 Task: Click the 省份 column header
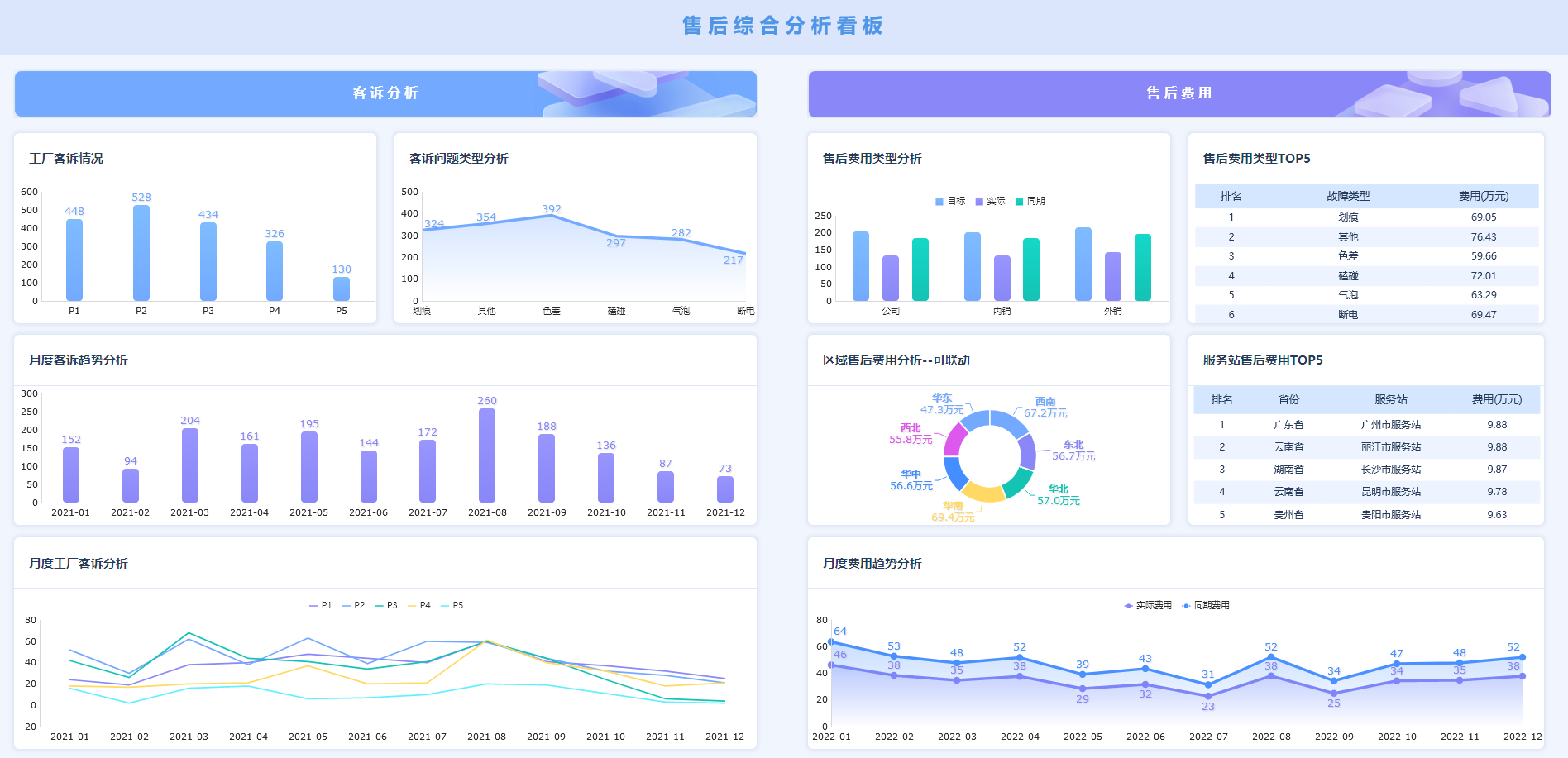[1288, 399]
